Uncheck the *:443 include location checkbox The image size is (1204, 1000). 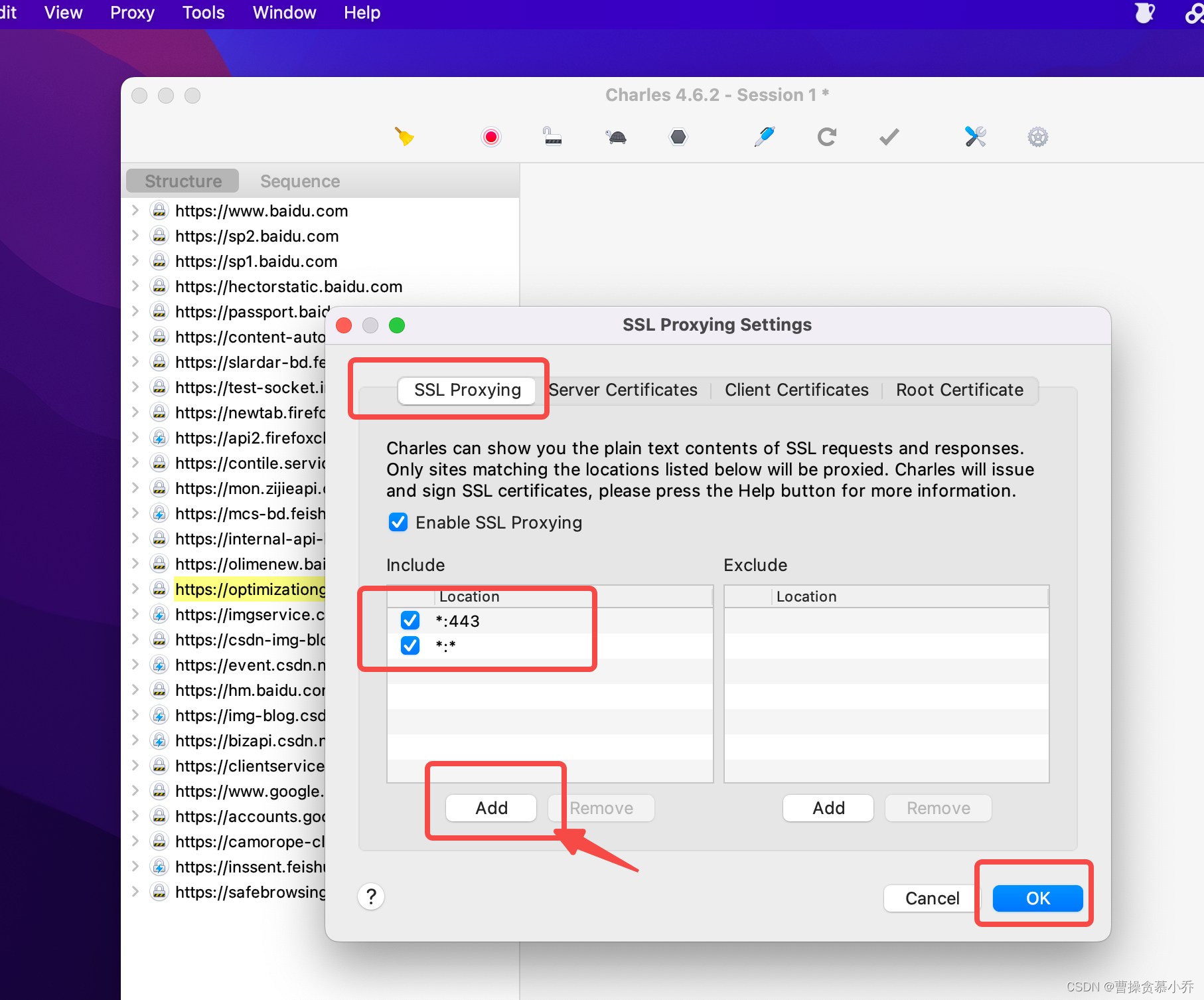410,620
